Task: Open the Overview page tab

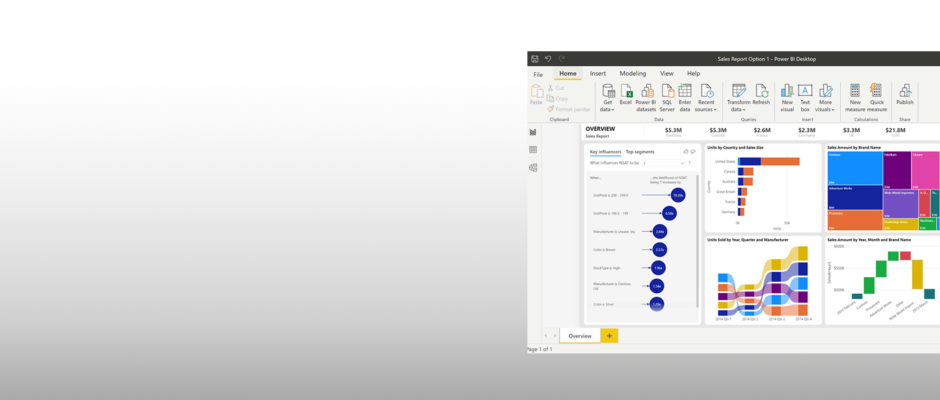Action: [x=580, y=336]
